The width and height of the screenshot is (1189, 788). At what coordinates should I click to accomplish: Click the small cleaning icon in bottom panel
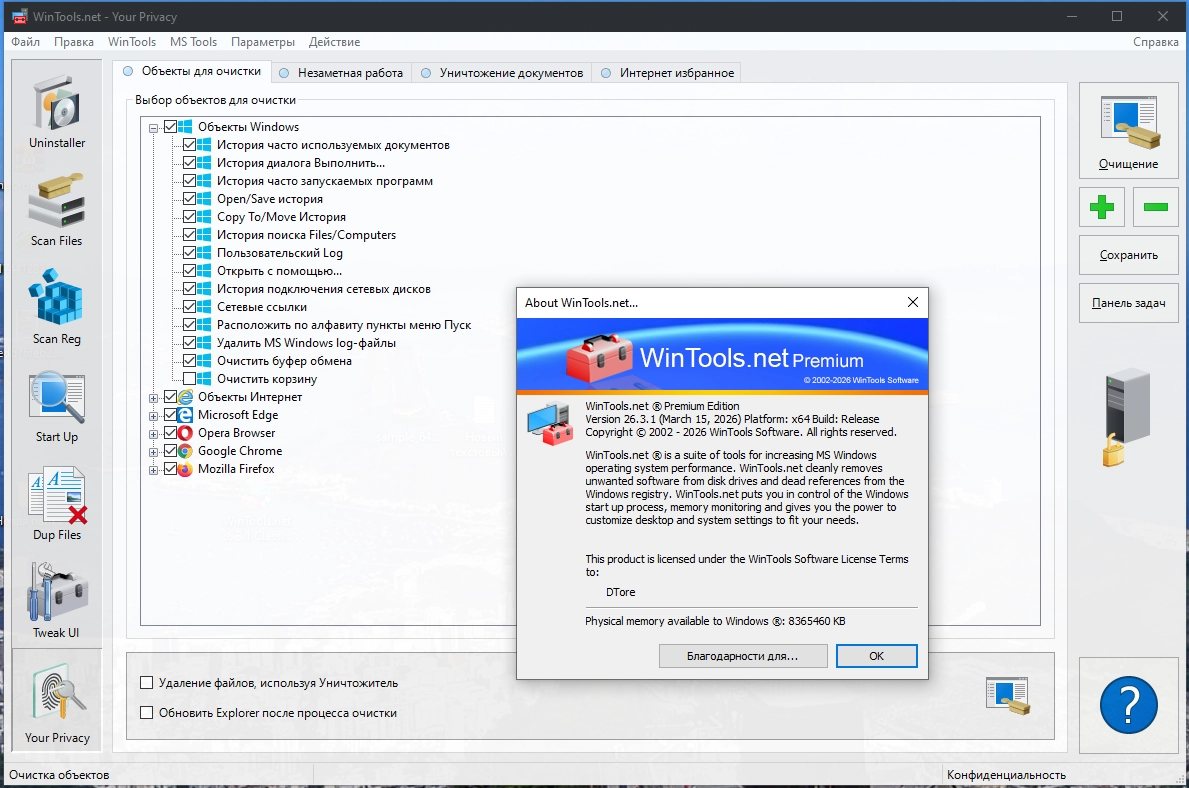(x=1008, y=696)
